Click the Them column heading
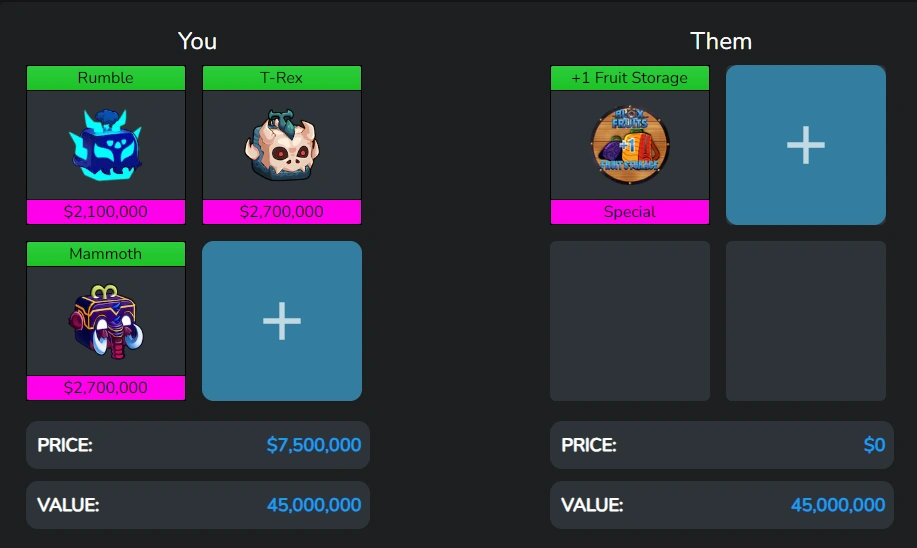The image size is (917, 548). (721, 41)
